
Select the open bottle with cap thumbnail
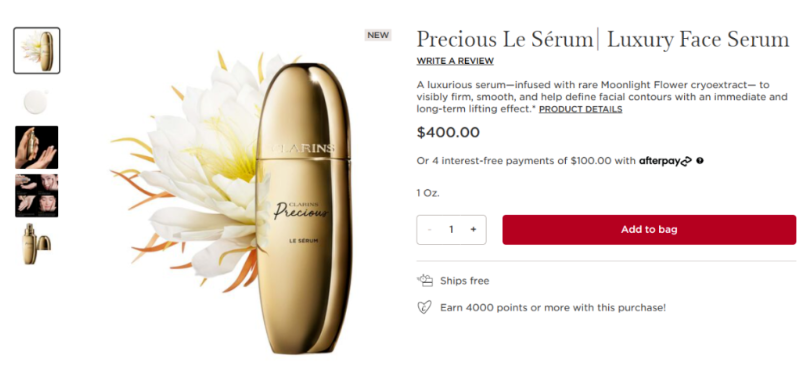[36, 244]
